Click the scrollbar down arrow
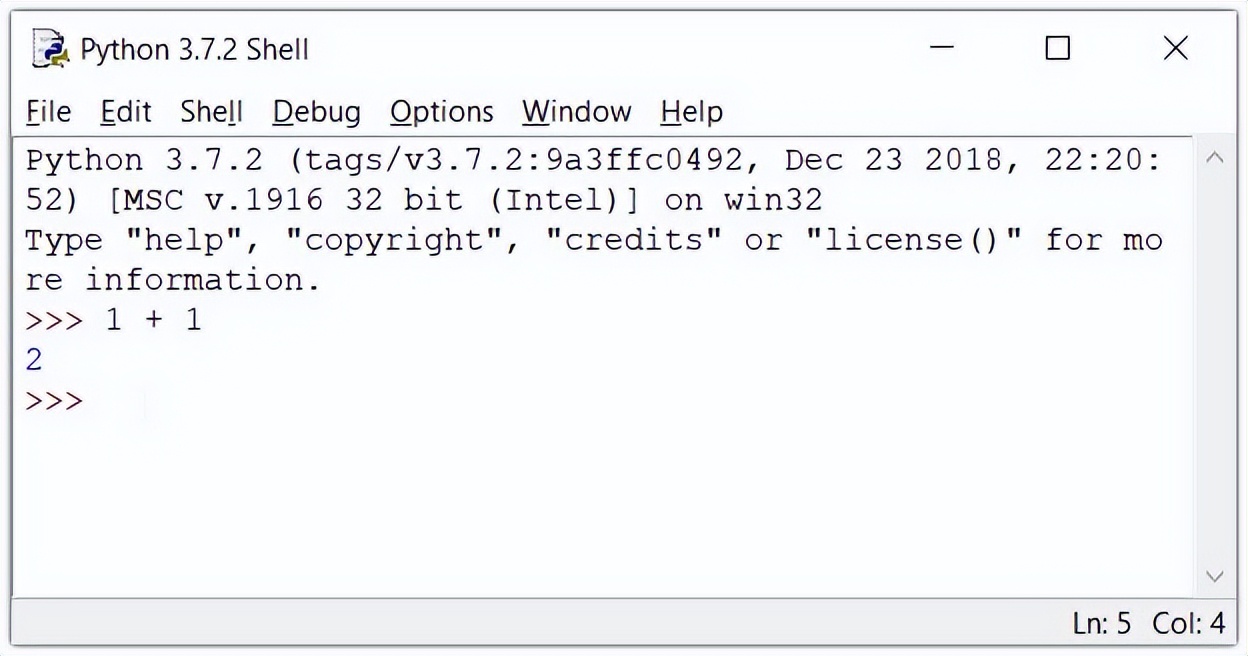The image size is (1248, 656). (x=1215, y=576)
